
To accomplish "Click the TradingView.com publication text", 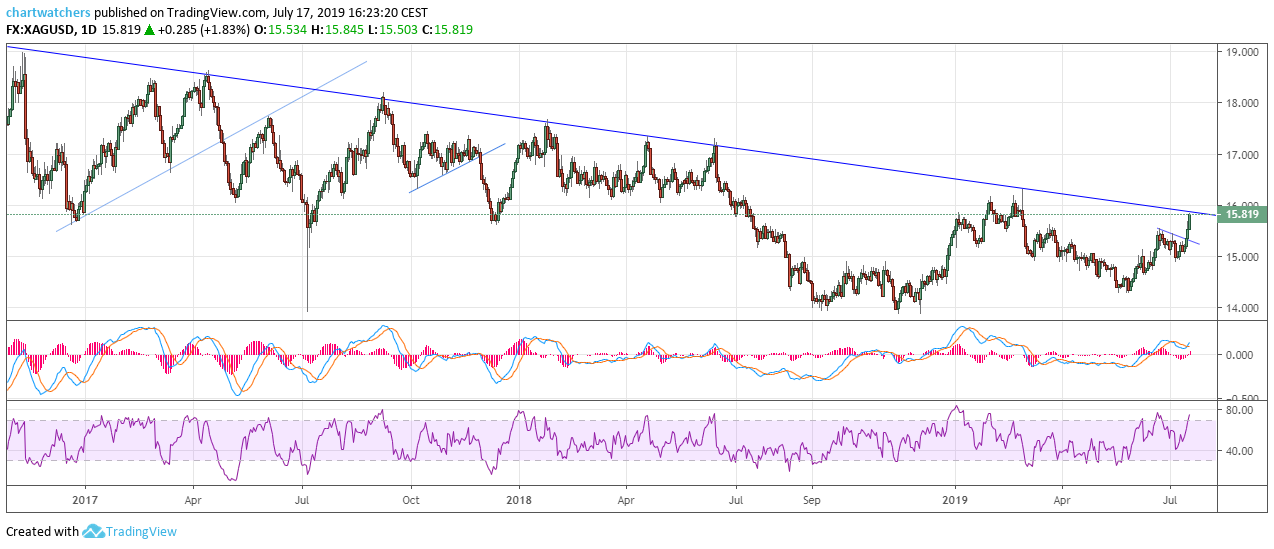I will click(218, 14).
